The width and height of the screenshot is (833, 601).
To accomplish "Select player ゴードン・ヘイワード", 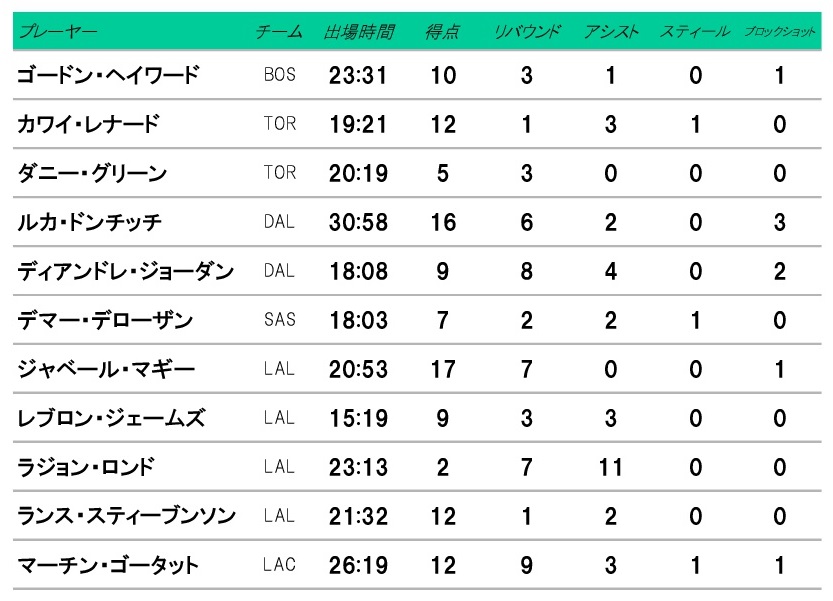I will coord(108,75).
